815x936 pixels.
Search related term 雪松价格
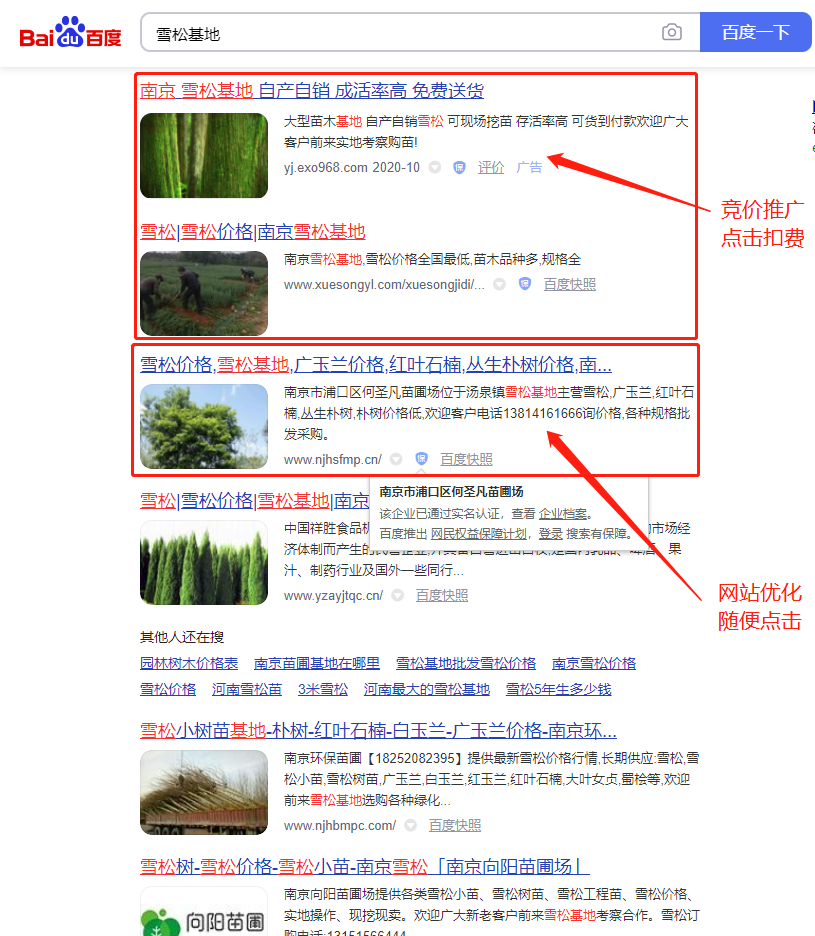168,689
